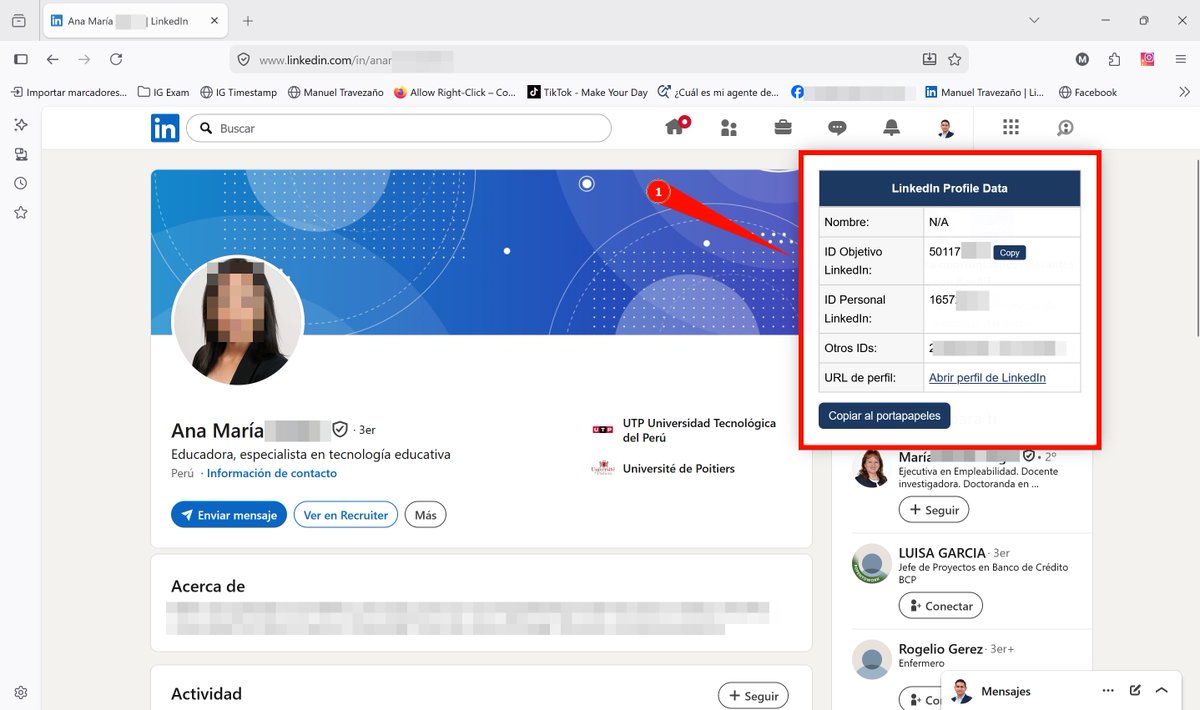Screen dimensions: 1200x710
Task: Open TikTok - Make Your Day bookmark
Action: pos(588,92)
